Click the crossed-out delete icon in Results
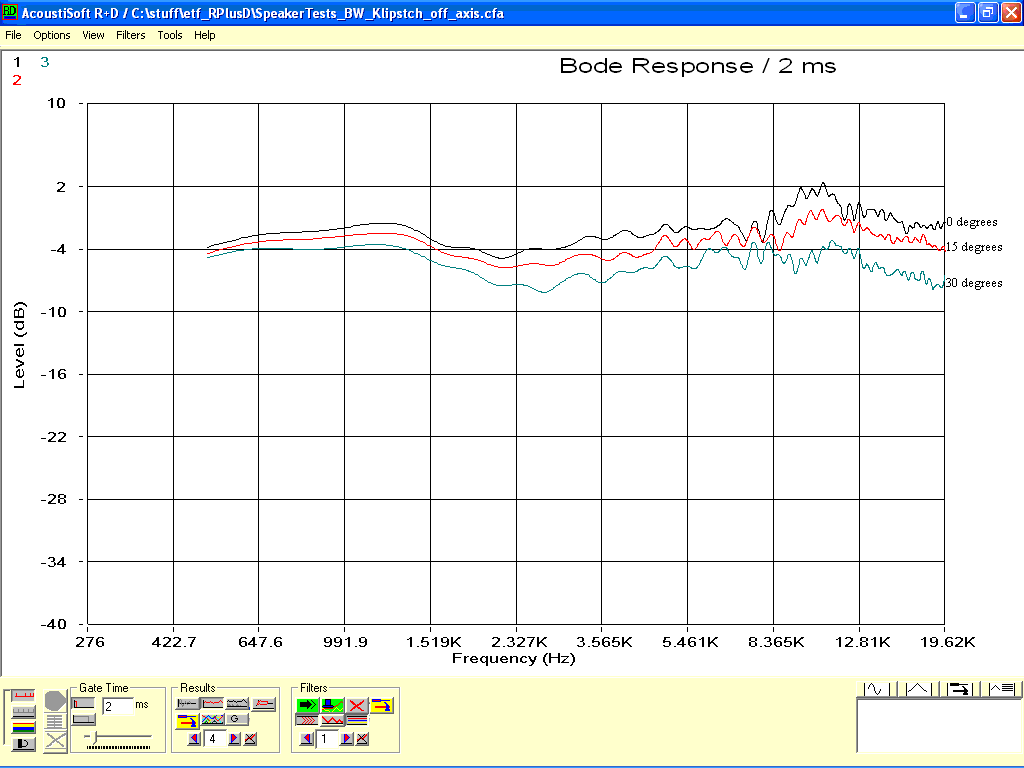The height and width of the screenshot is (768, 1024). coord(250,739)
